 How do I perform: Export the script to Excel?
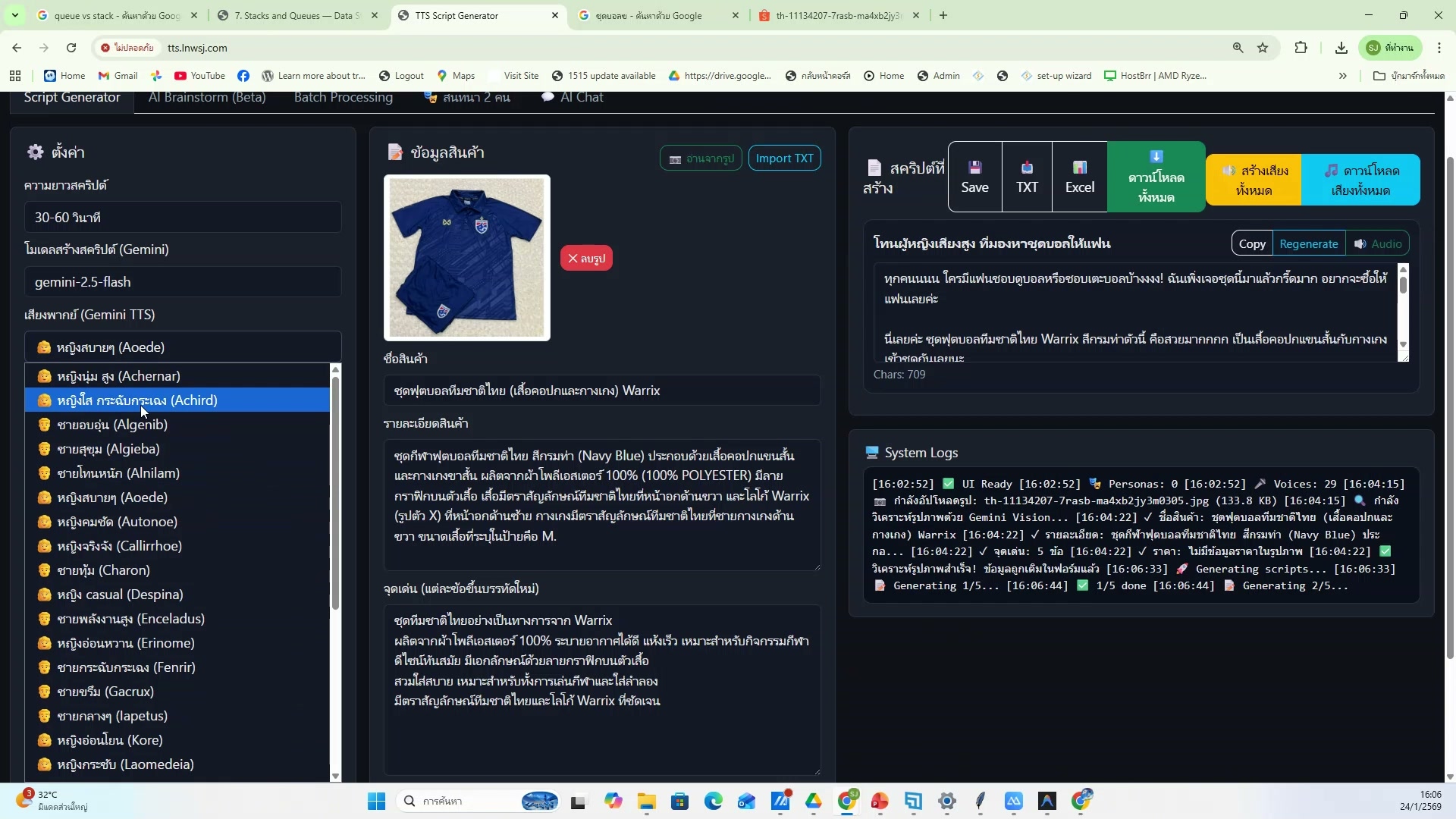point(1079,177)
